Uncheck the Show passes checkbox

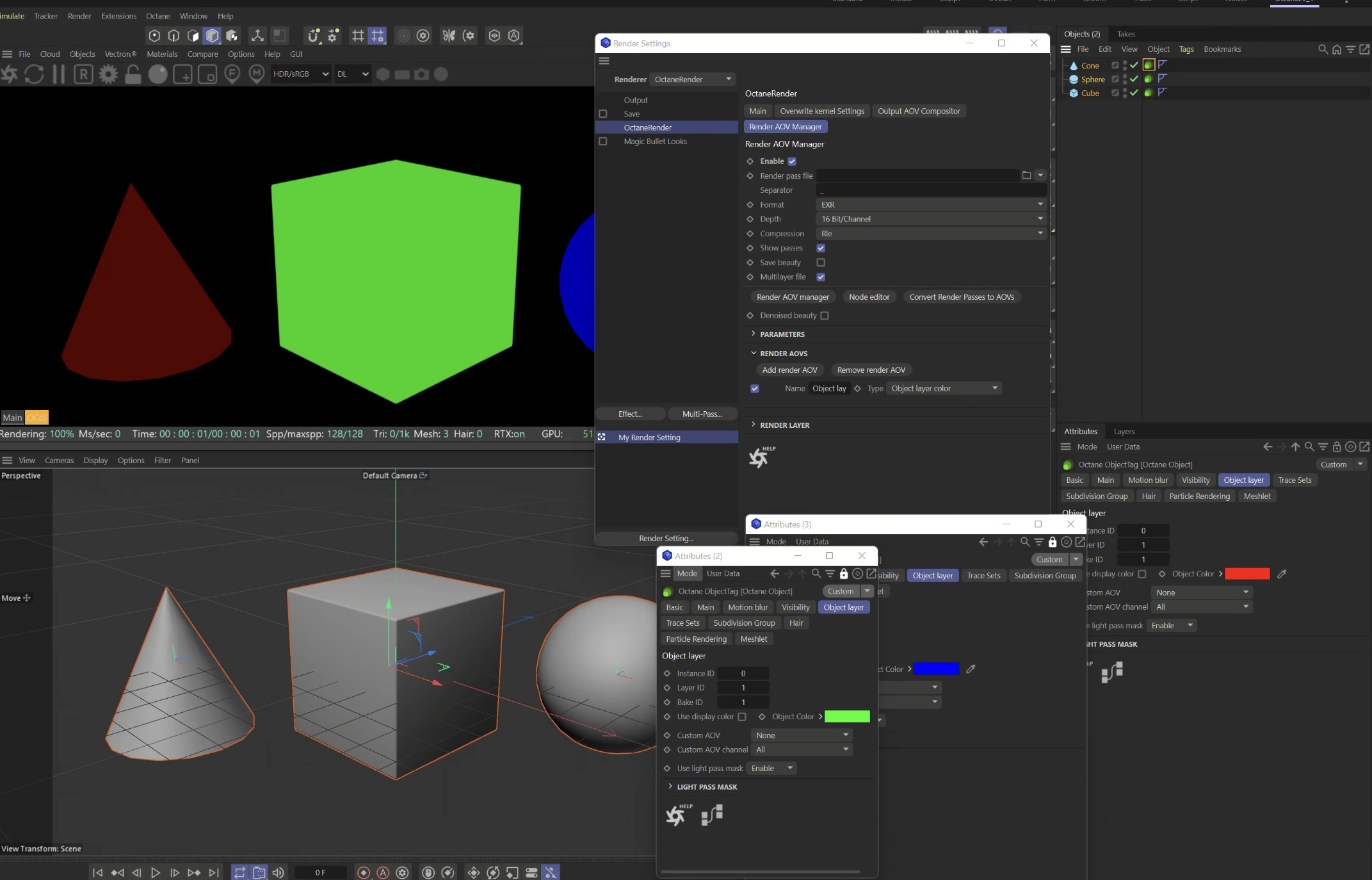coord(821,248)
